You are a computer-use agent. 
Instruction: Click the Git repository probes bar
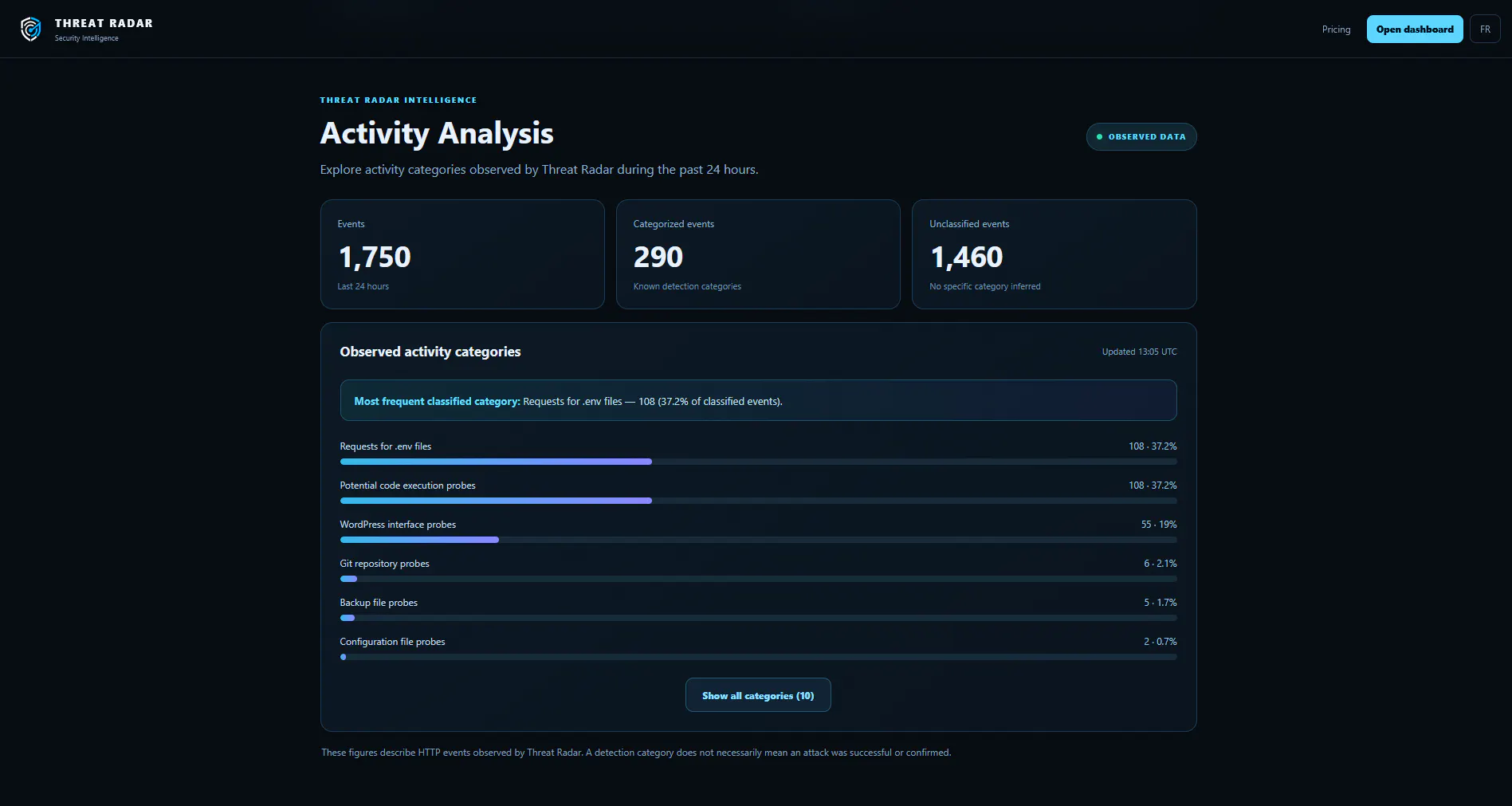click(x=758, y=579)
